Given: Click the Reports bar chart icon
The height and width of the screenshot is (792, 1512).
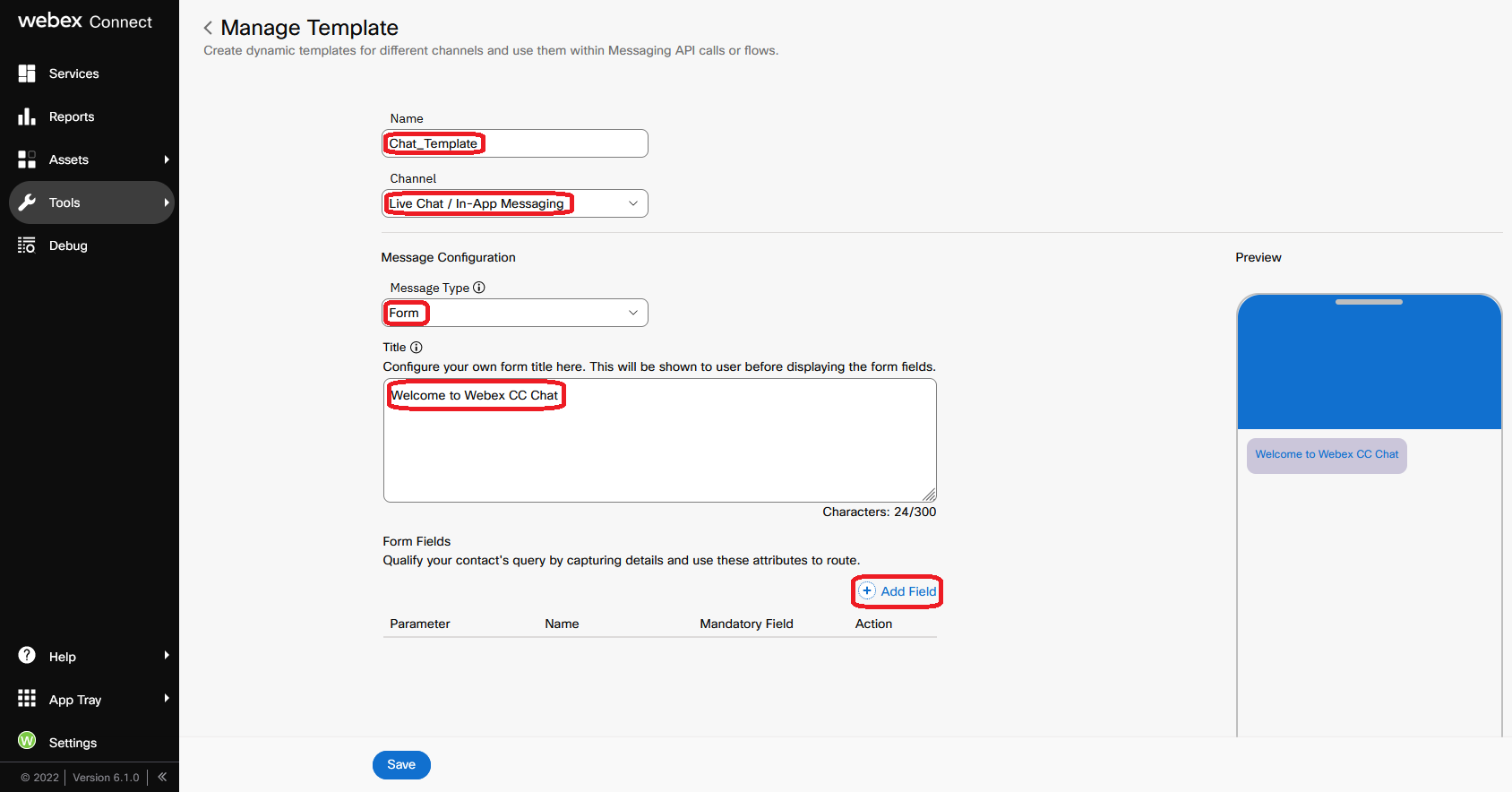Looking at the screenshot, I should [27, 116].
